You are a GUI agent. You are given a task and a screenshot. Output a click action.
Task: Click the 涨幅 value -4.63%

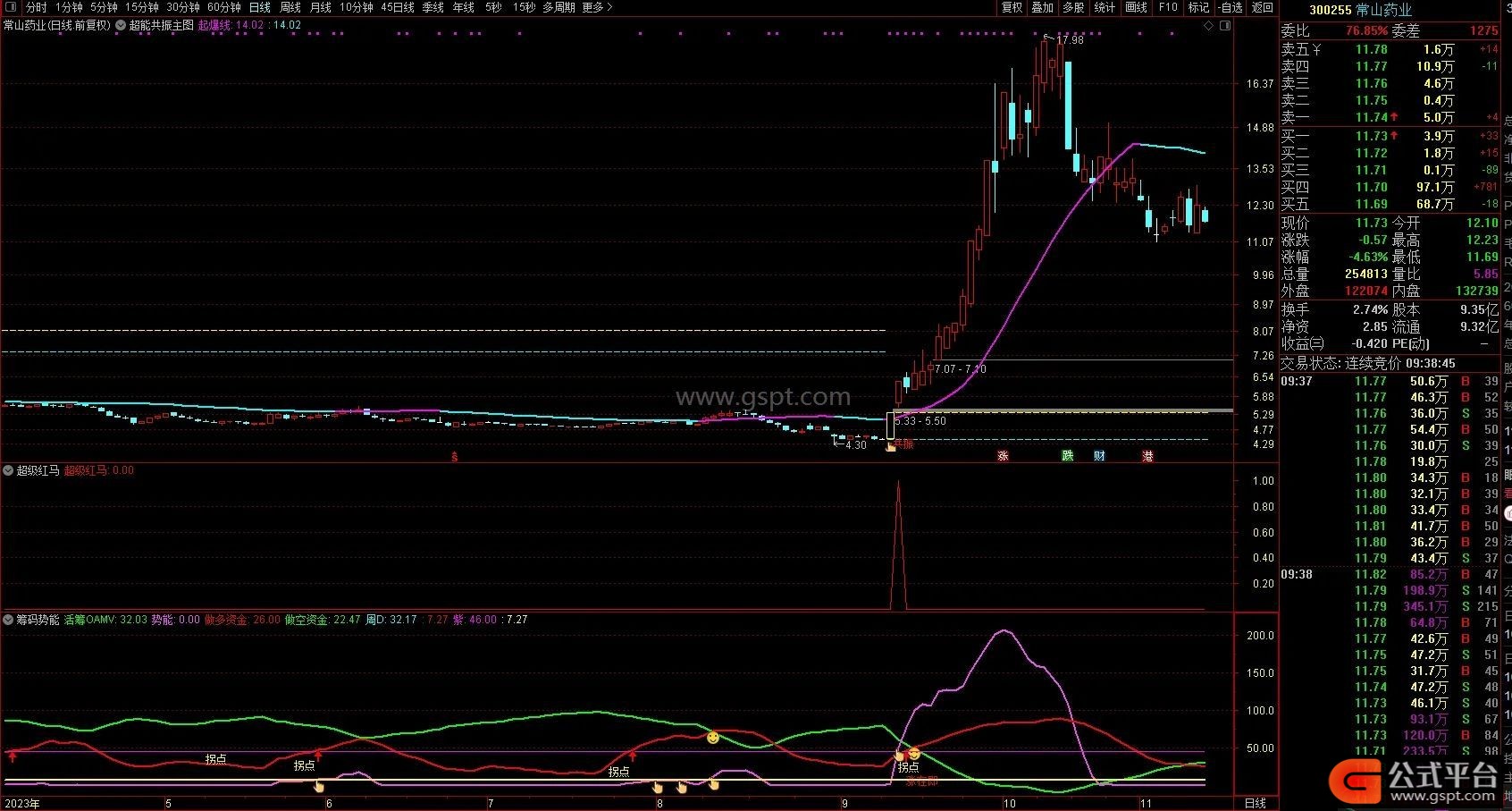pyautogui.click(x=1367, y=258)
